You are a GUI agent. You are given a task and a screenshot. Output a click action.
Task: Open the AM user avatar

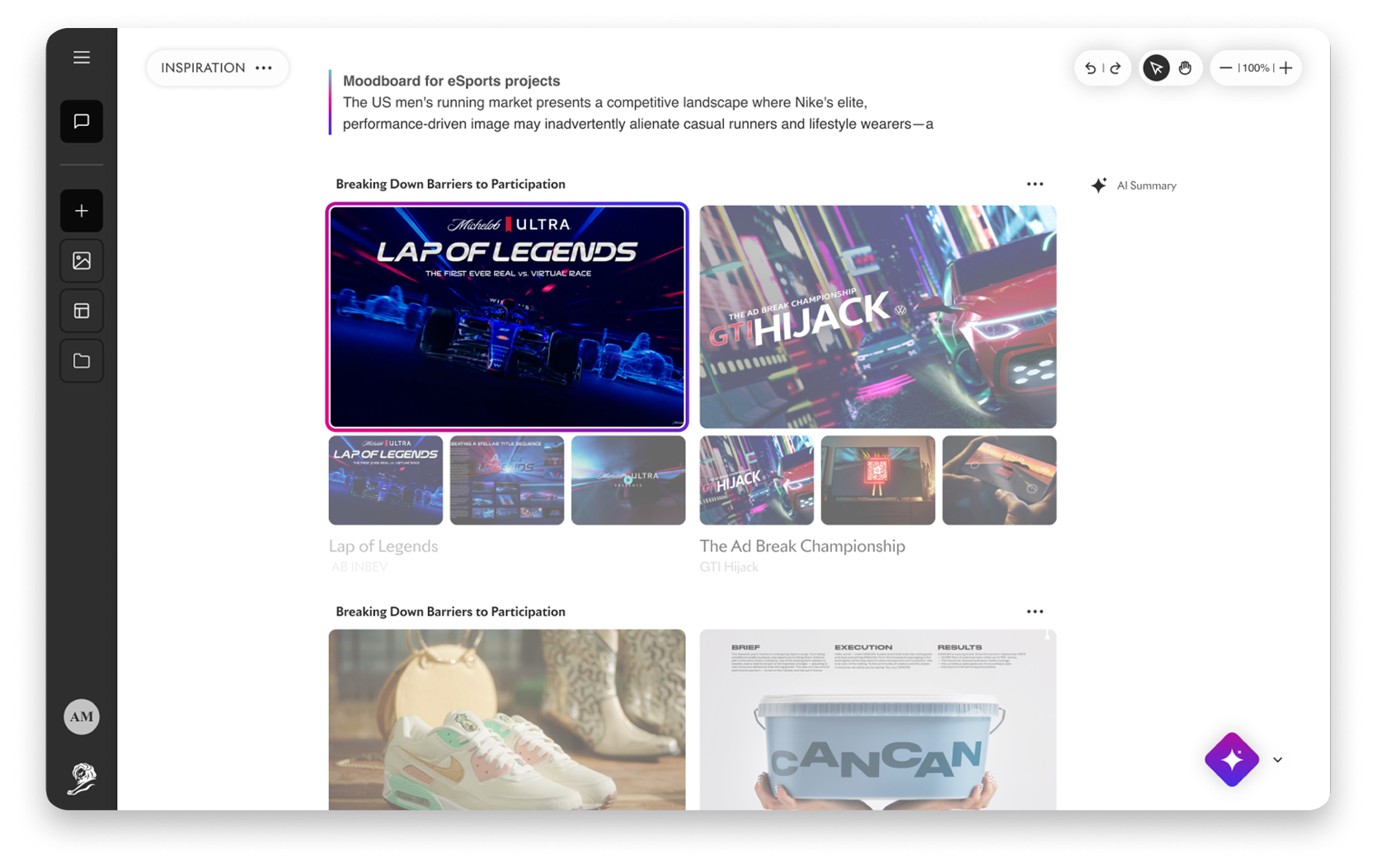coord(82,716)
